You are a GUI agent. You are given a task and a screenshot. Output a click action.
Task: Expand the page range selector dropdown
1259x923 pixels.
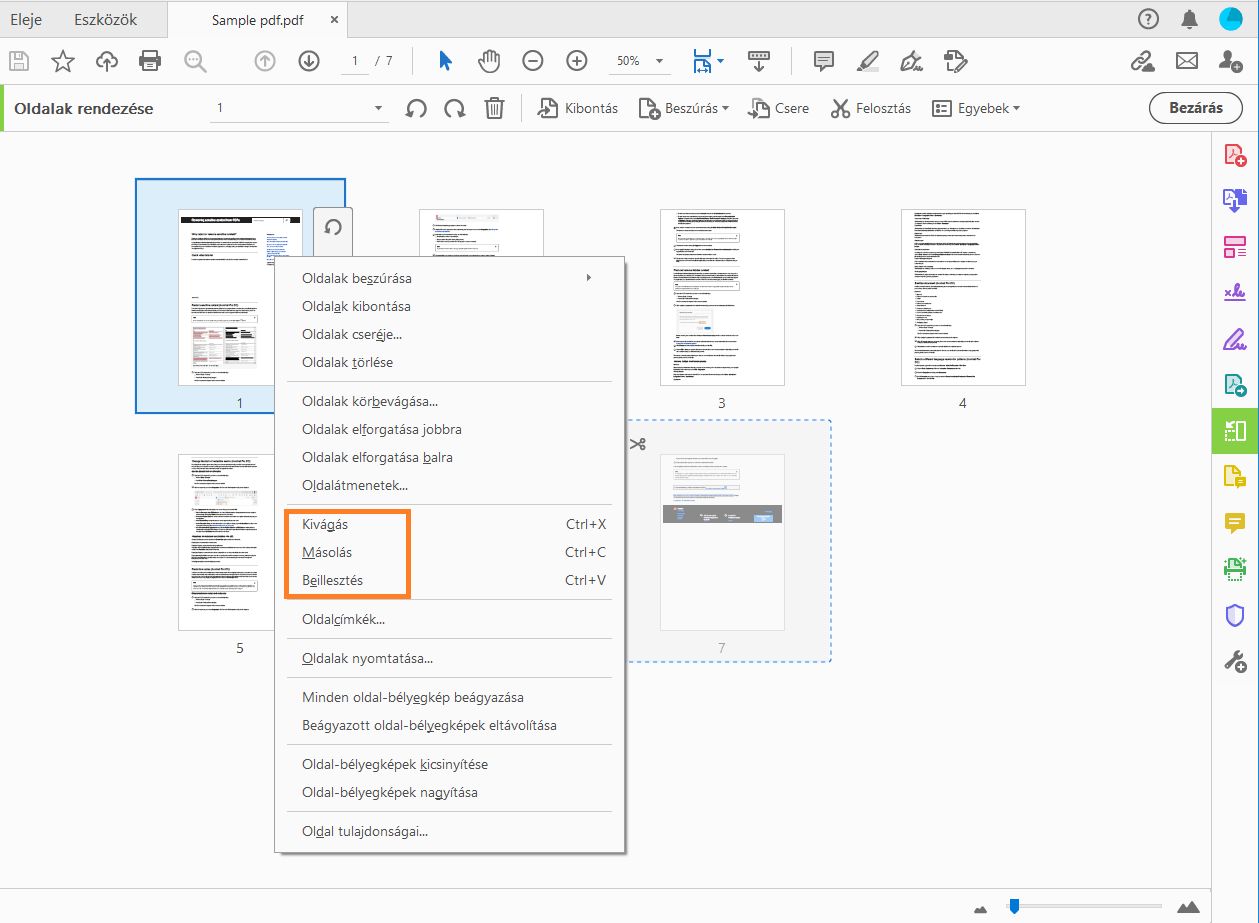click(x=379, y=108)
